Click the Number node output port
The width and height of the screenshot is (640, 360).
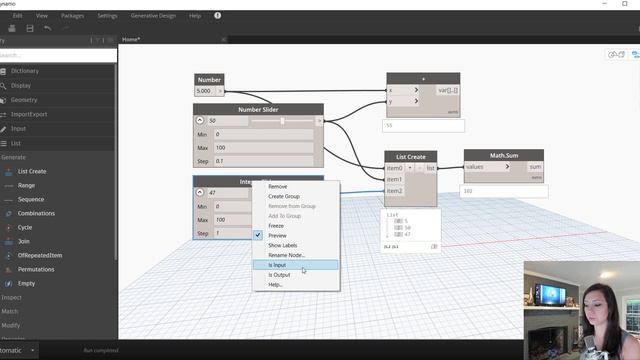220,91
